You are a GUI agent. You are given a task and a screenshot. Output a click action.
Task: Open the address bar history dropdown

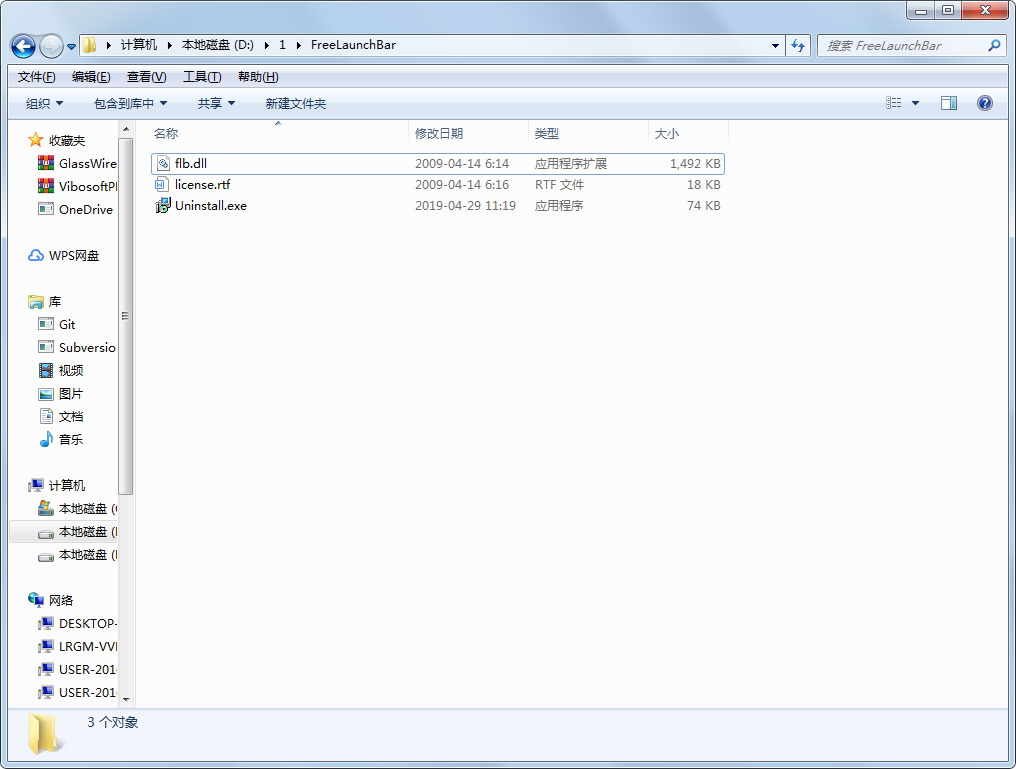776,45
